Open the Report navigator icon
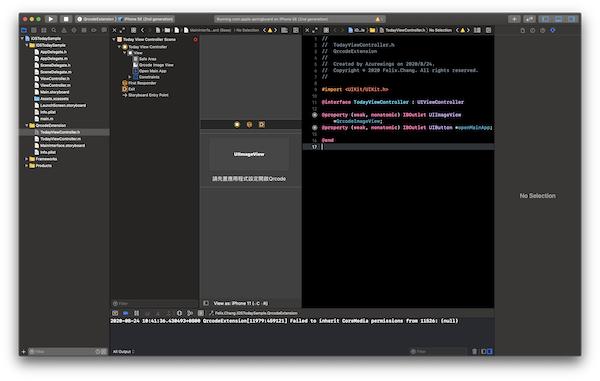 click(104, 30)
